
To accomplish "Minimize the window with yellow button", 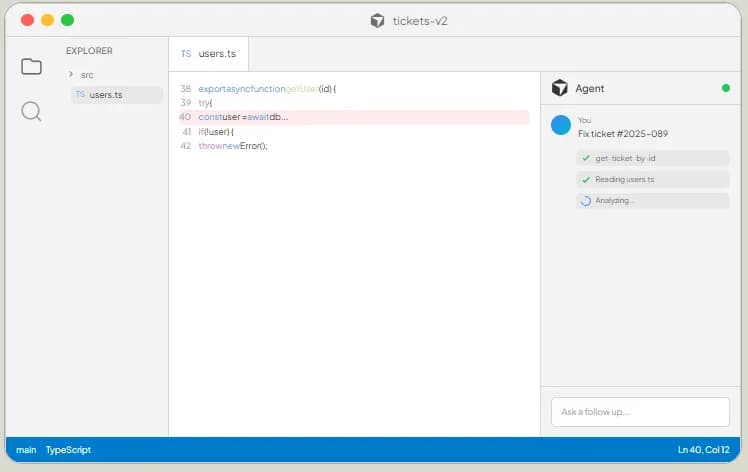I will point(48,20).
